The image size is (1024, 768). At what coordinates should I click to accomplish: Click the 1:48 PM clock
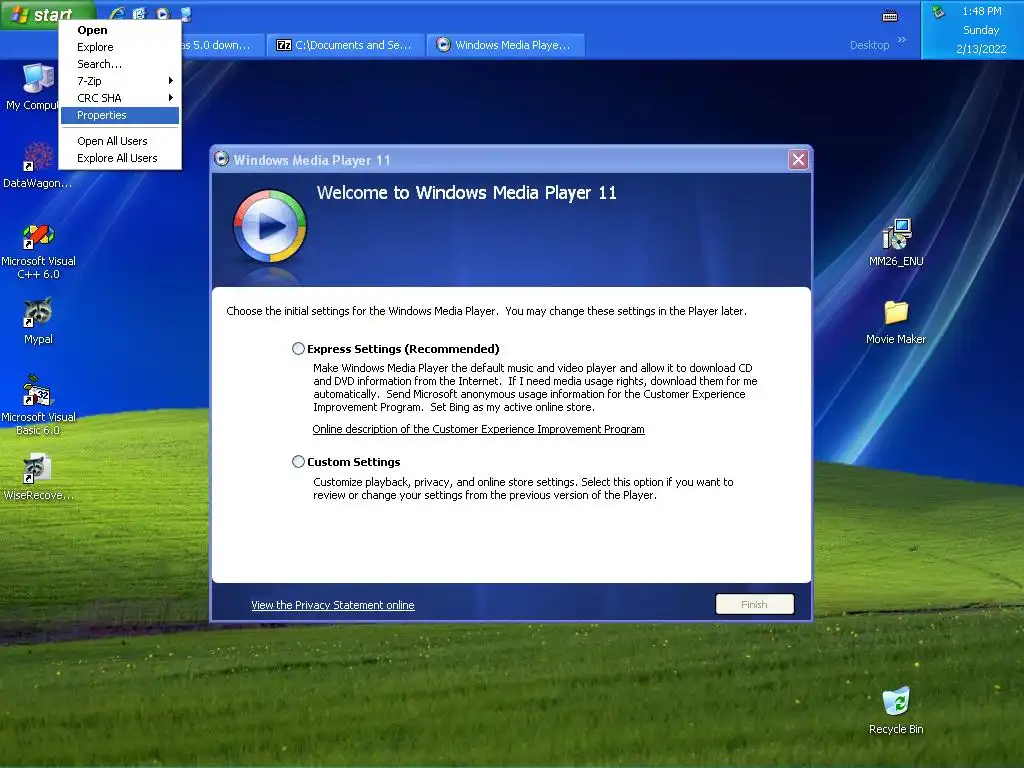(982, 11)
